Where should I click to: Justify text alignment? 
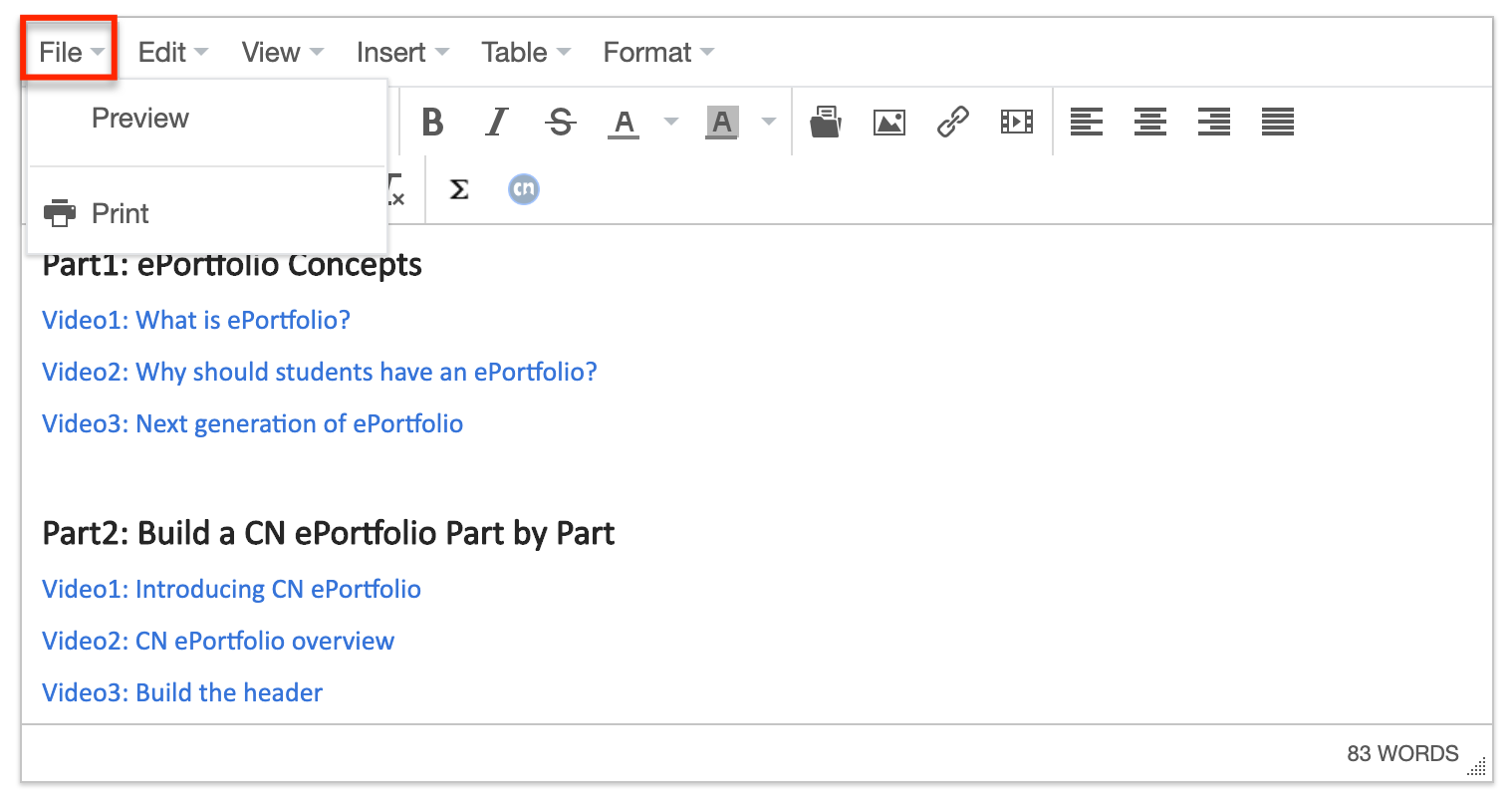1278,123
